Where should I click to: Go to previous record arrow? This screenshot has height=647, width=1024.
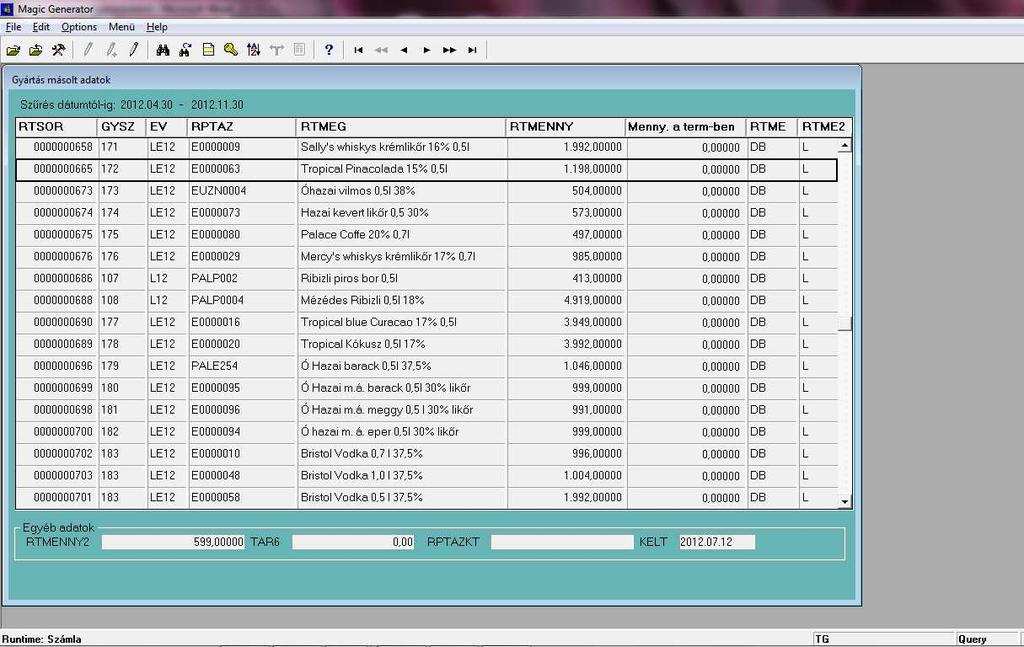pyautogui.click(x=404, y=50)
